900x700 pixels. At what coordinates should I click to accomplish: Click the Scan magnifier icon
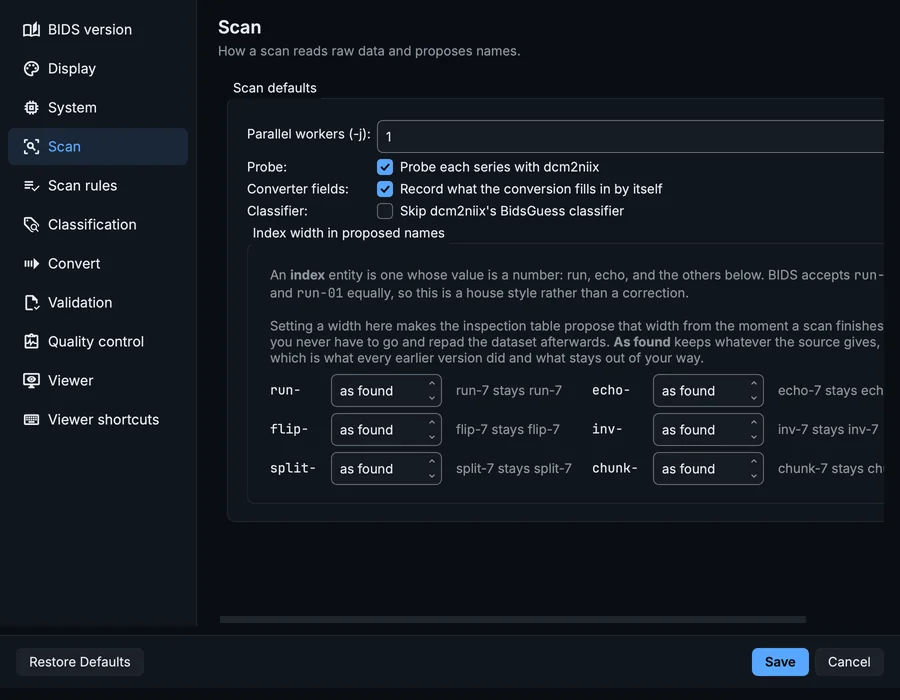[32, 146]
